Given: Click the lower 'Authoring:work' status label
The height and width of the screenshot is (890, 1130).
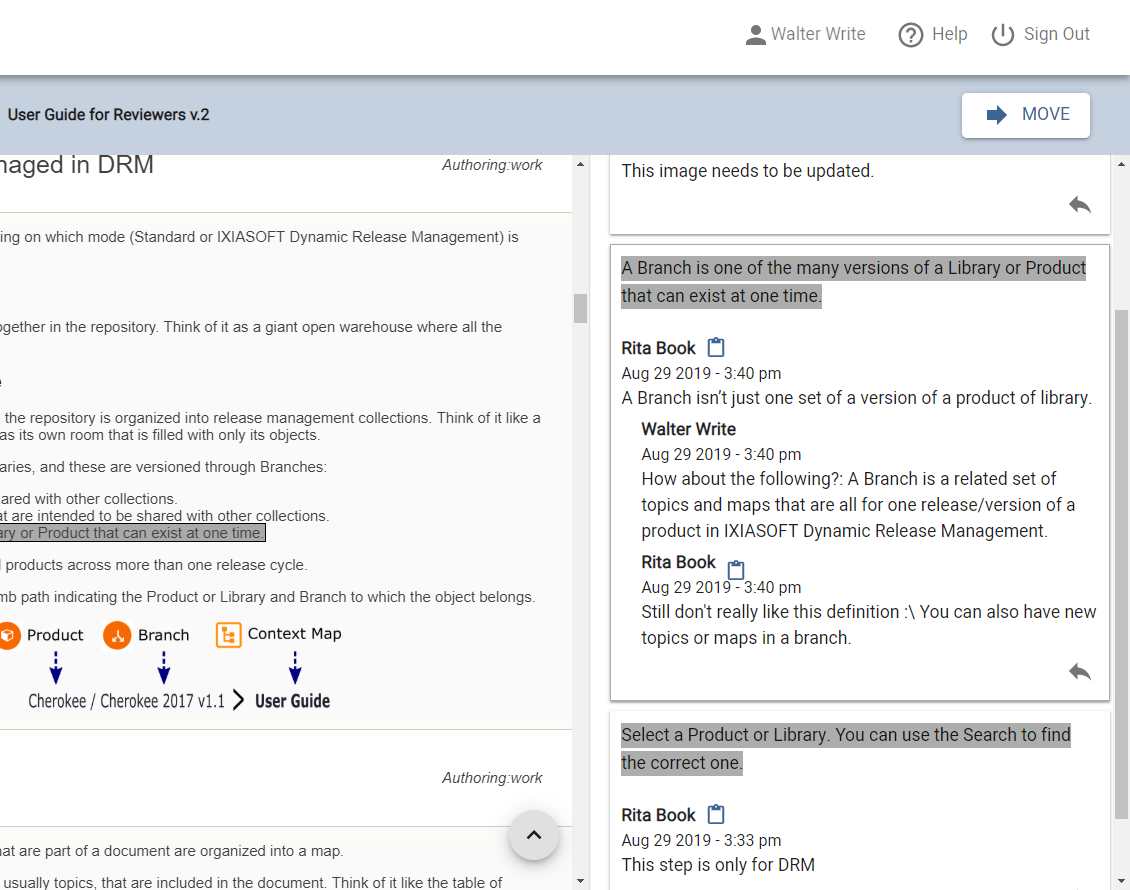Looking at the screenshot, I should point(492,778).
